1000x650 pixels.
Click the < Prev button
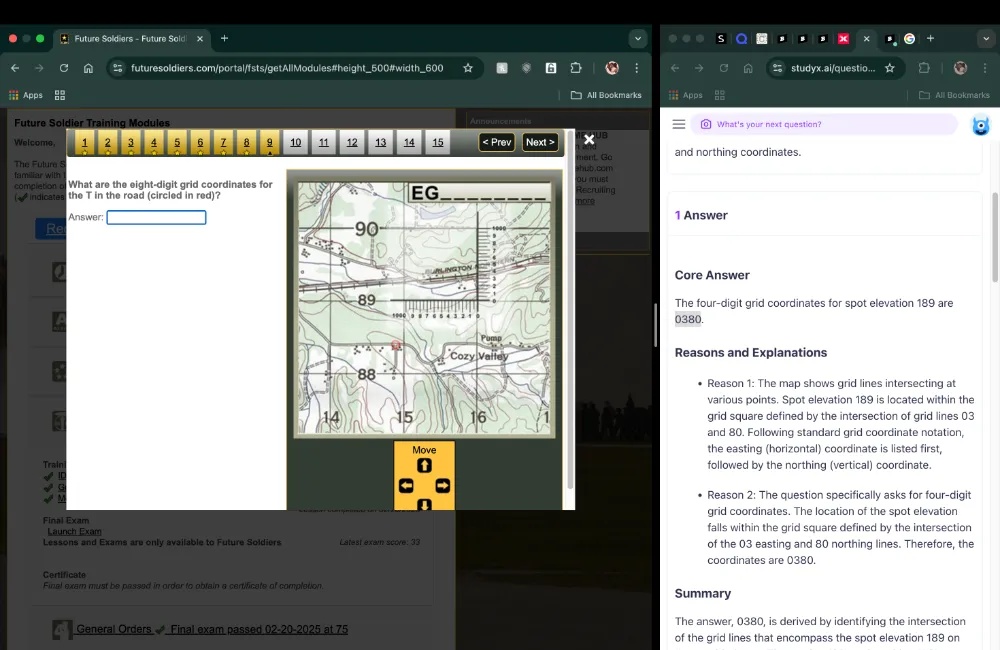click(497, 142)
